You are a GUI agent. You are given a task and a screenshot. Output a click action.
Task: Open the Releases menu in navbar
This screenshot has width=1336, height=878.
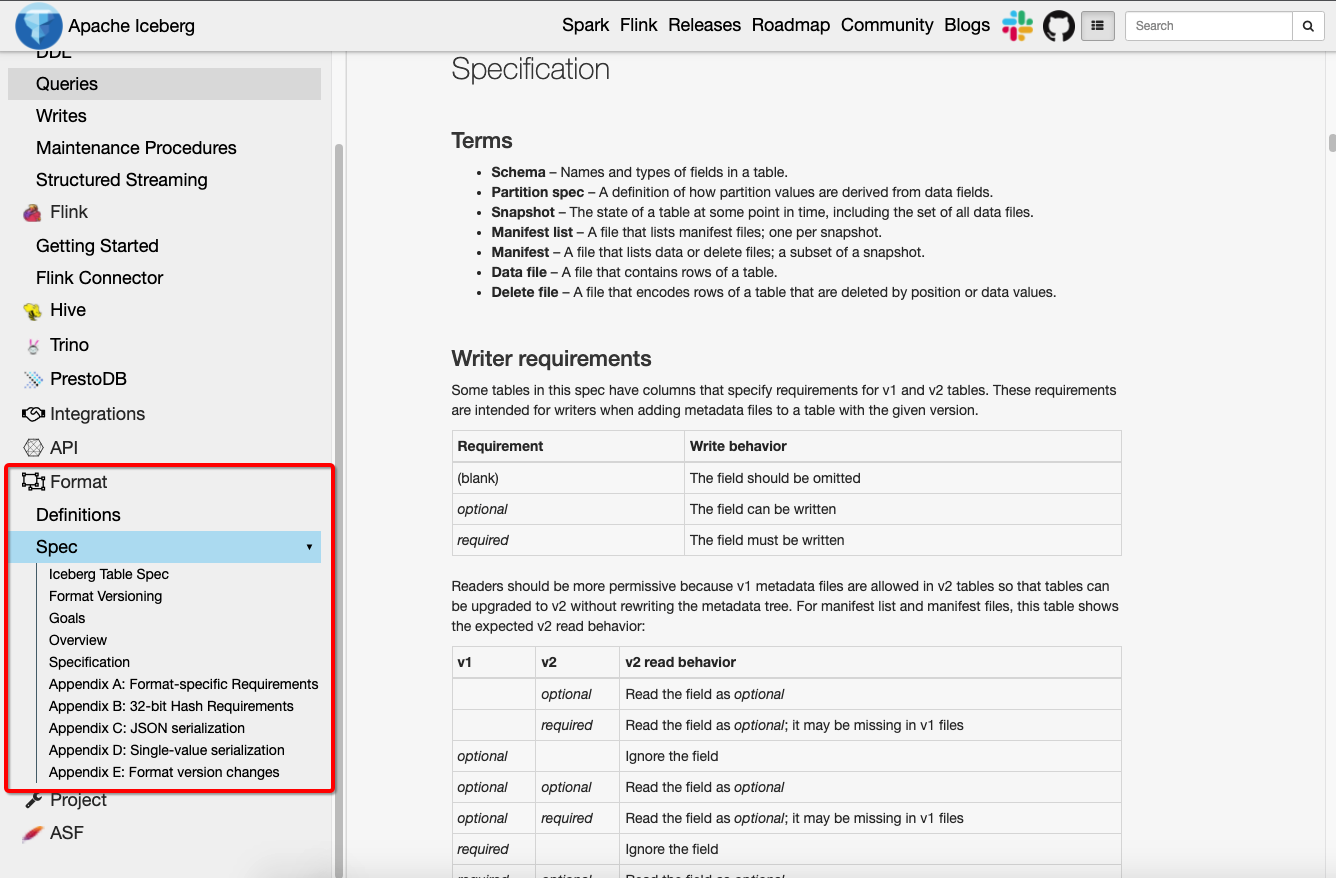(704, 25)
